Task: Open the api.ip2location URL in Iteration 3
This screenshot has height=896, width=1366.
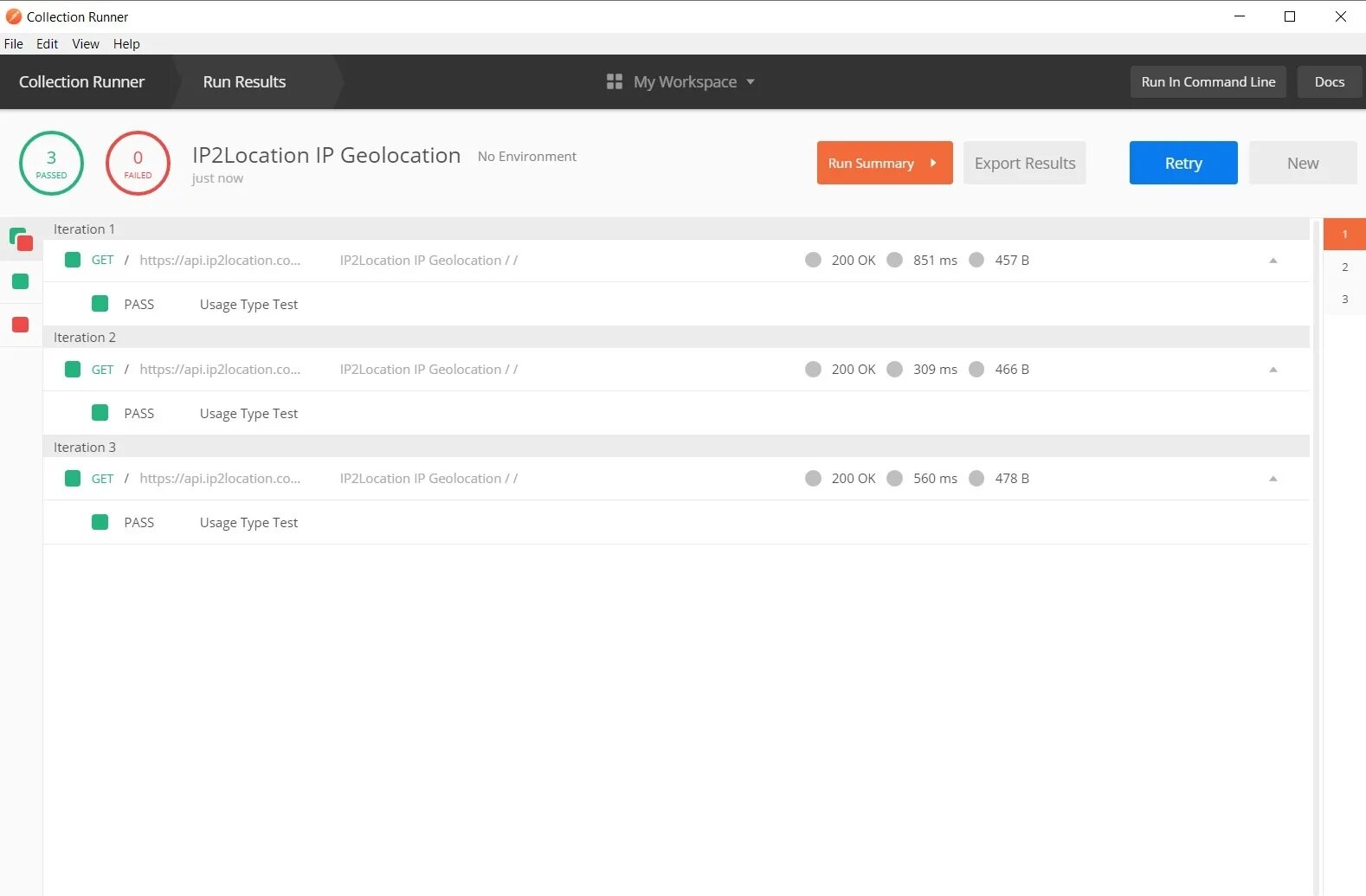Action: click(220, 478)
